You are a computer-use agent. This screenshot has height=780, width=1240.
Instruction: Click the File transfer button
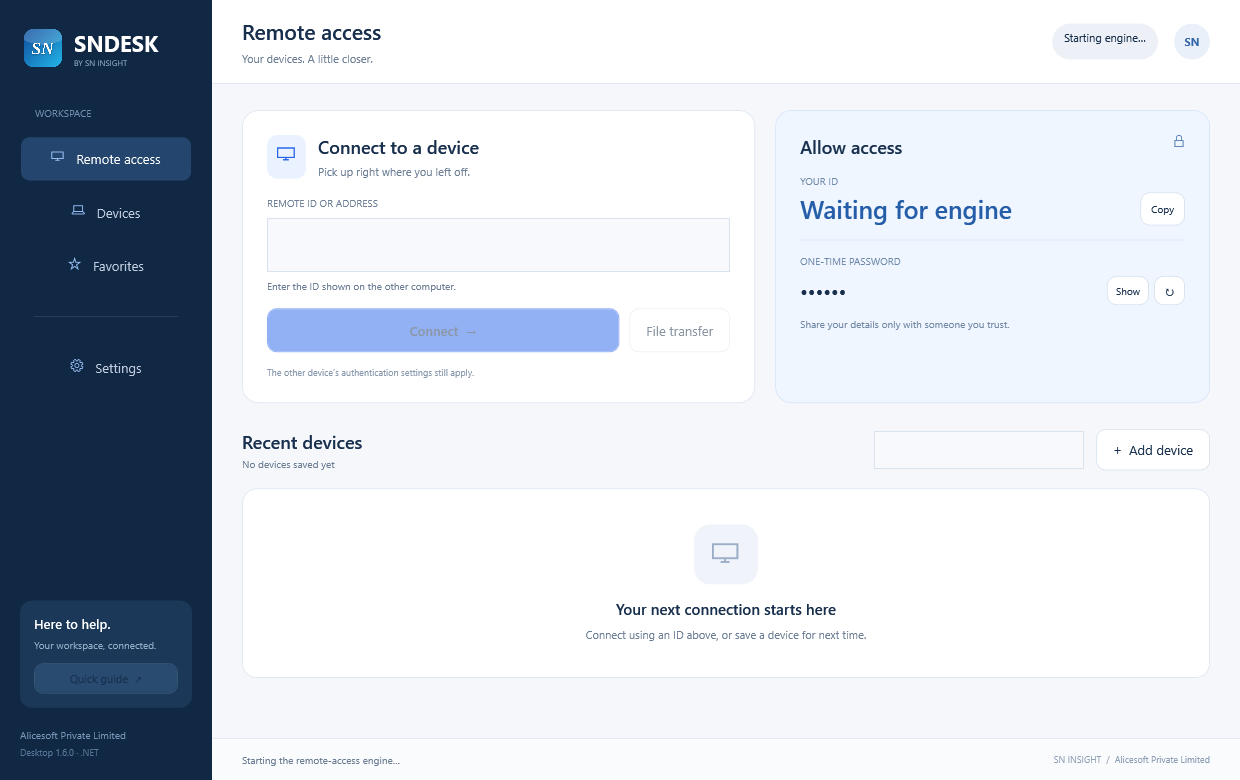click(680, 330)
